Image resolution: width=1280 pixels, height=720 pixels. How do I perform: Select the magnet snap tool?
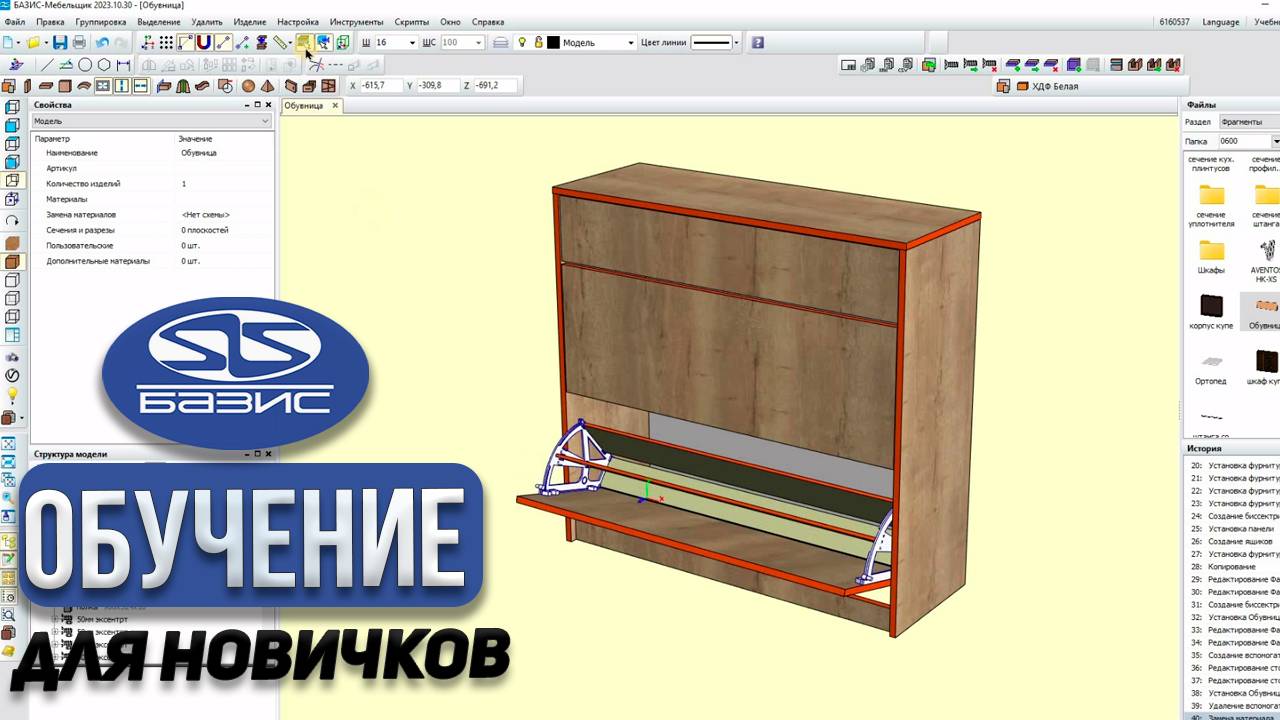point(204,43)
